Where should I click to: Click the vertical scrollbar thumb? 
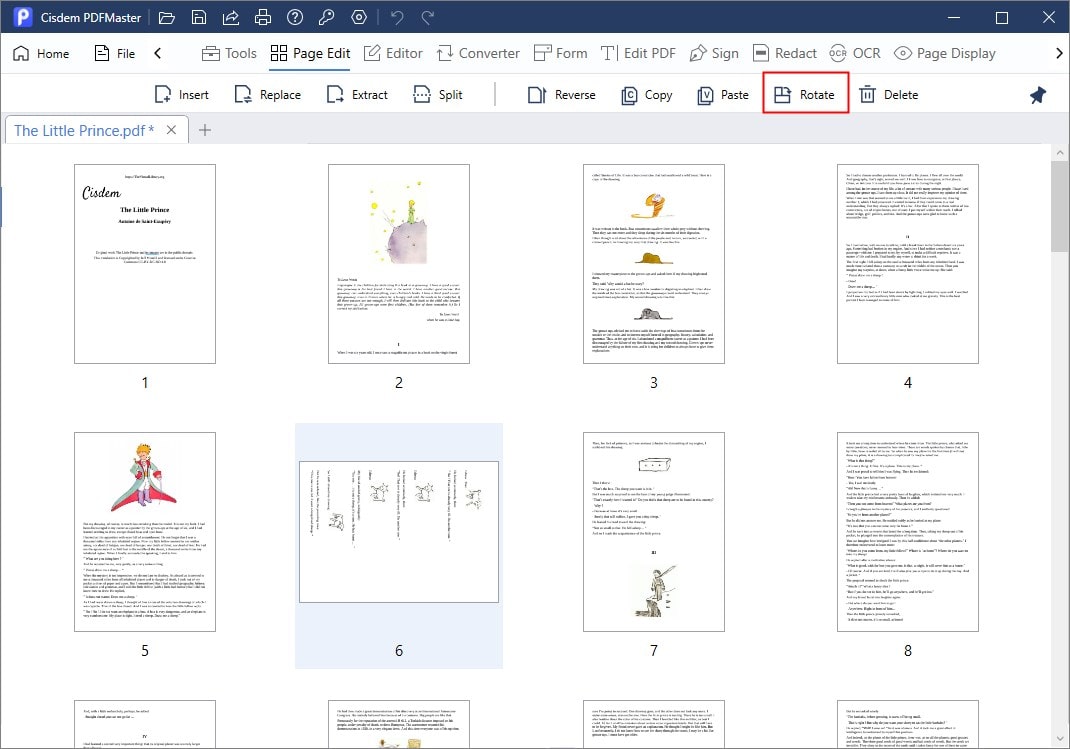point(1060,207)
